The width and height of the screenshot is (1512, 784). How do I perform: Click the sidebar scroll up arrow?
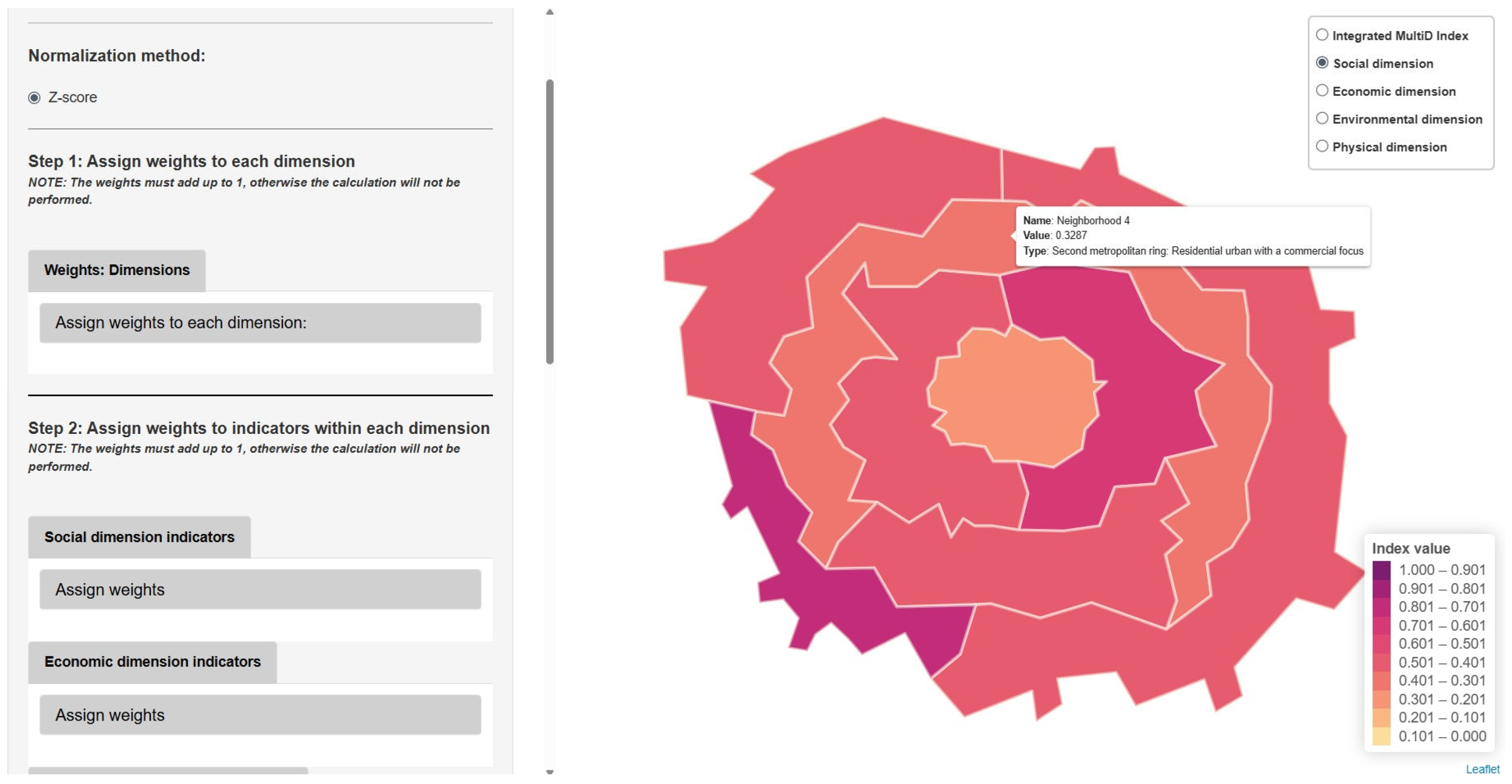point(550,12)
